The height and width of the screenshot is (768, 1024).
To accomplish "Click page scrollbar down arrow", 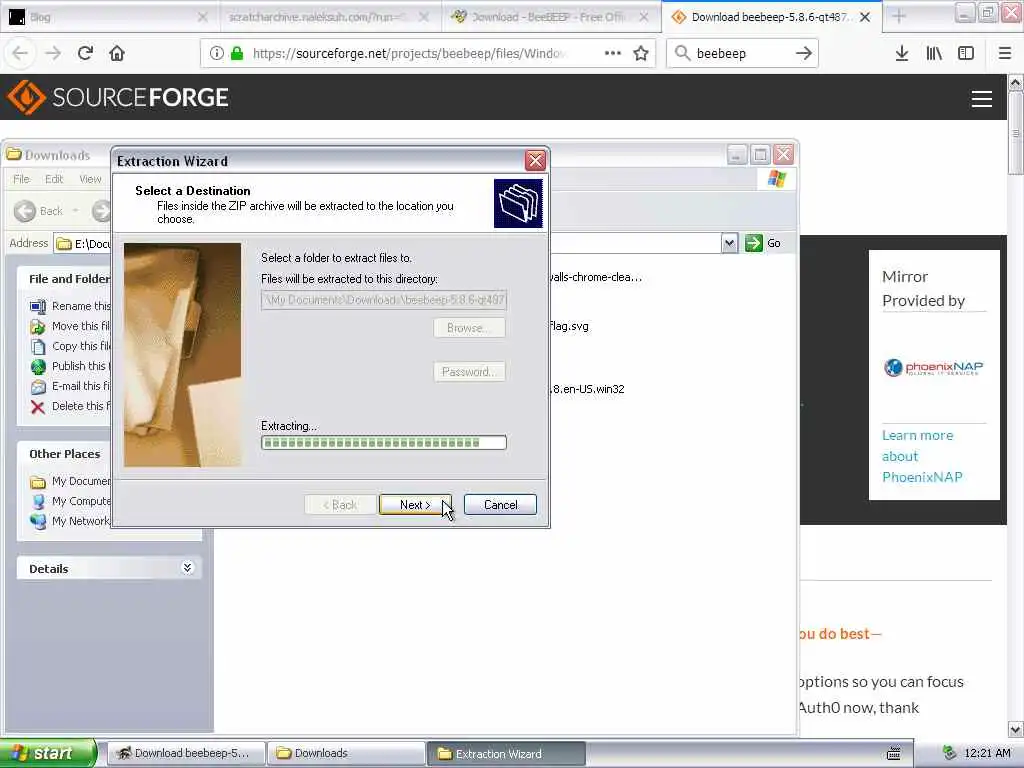I will [x=1016, y=729].
